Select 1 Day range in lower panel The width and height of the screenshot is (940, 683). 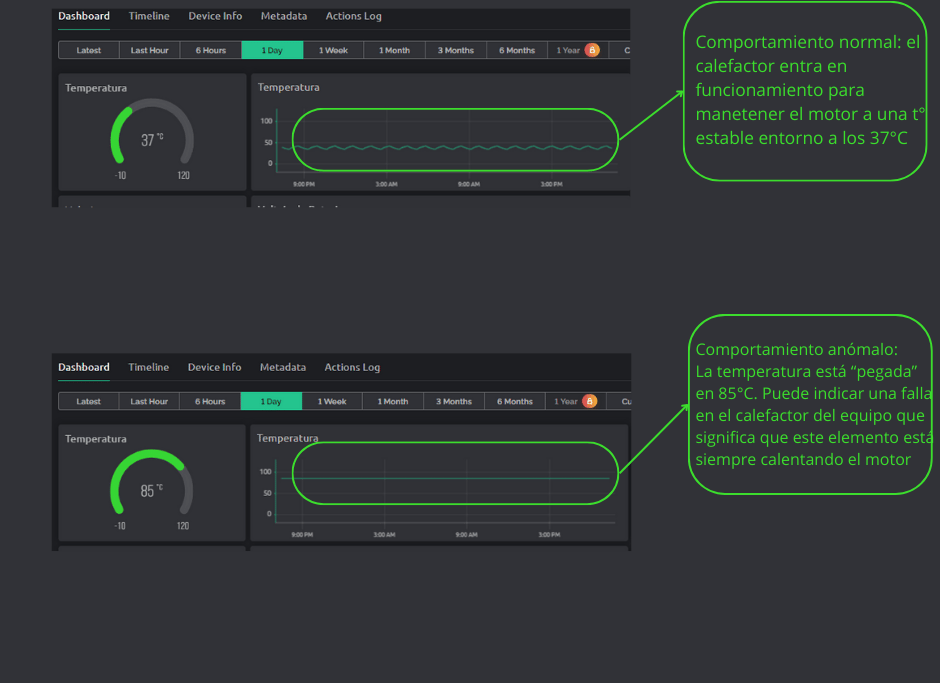(x=271, y=401)
